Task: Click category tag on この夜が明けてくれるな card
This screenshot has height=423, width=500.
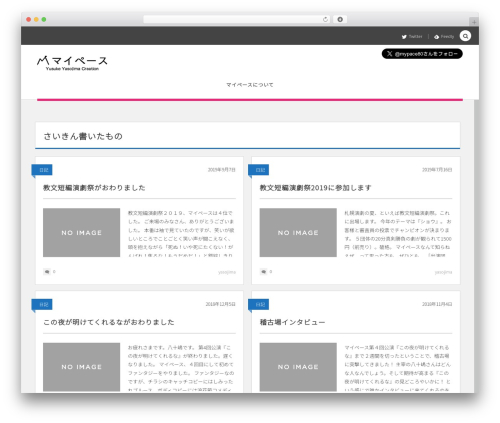Action: 42,304
